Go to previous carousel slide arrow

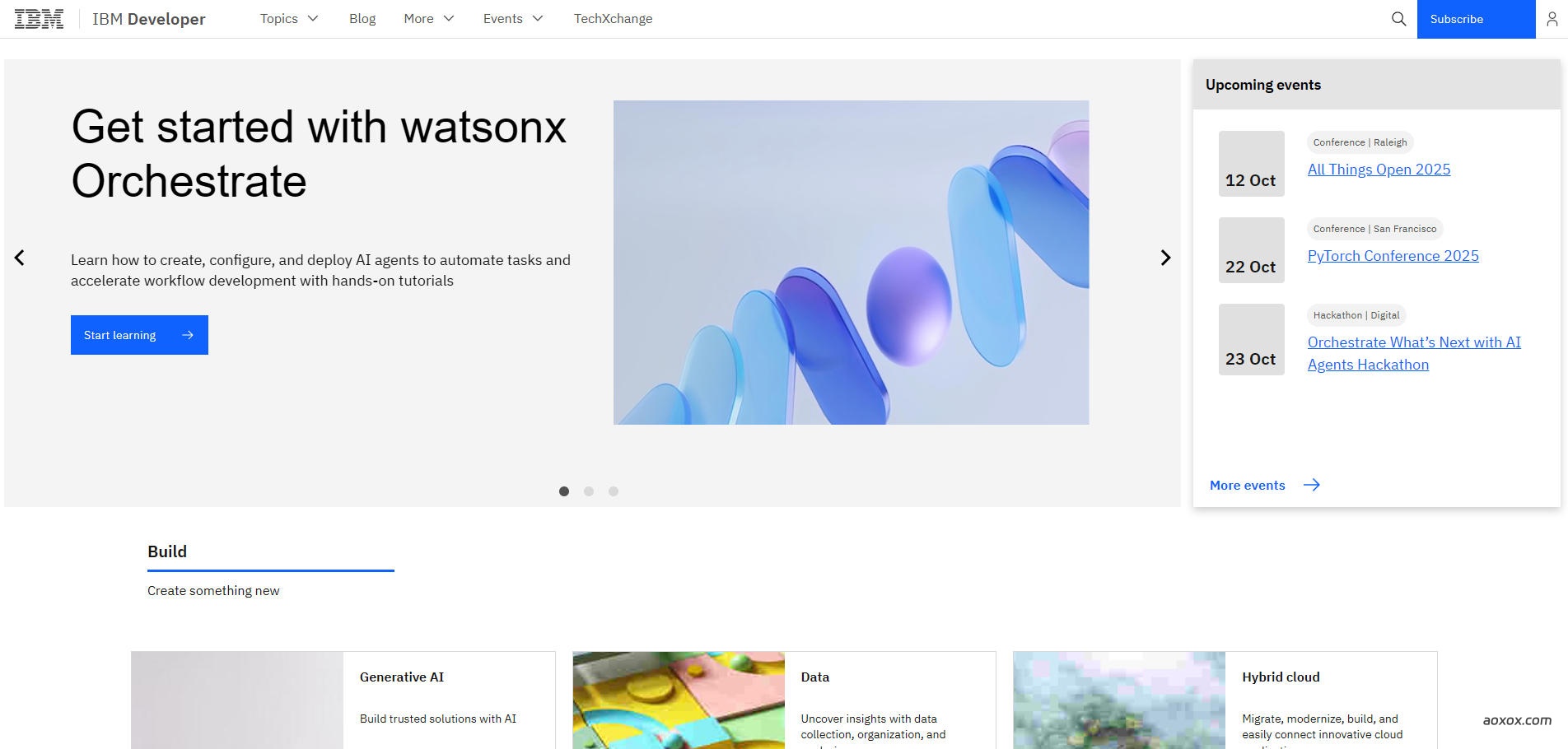click(x=20, y=258)
